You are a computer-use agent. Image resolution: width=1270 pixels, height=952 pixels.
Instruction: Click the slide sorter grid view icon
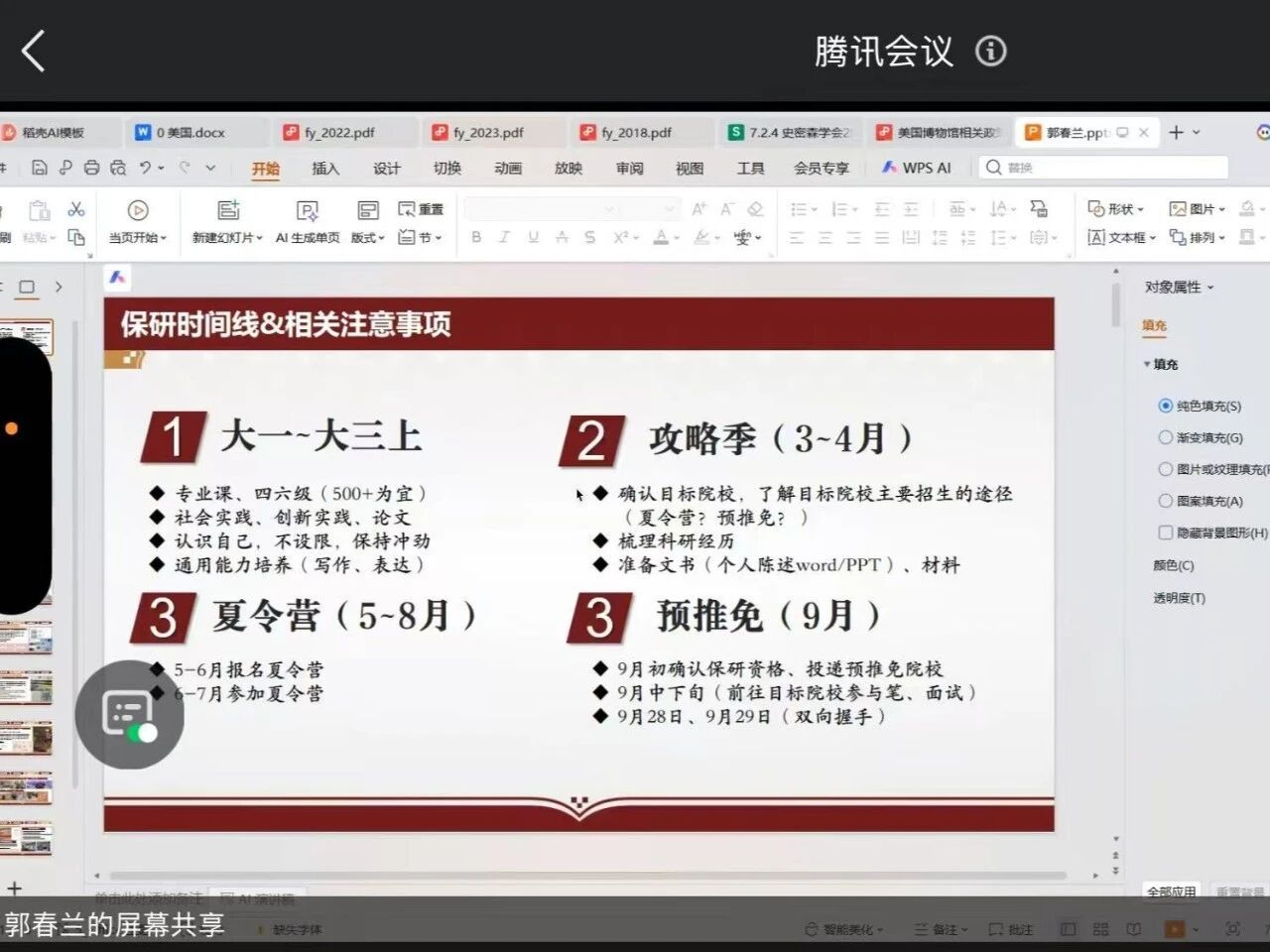tap(1100, 929)
